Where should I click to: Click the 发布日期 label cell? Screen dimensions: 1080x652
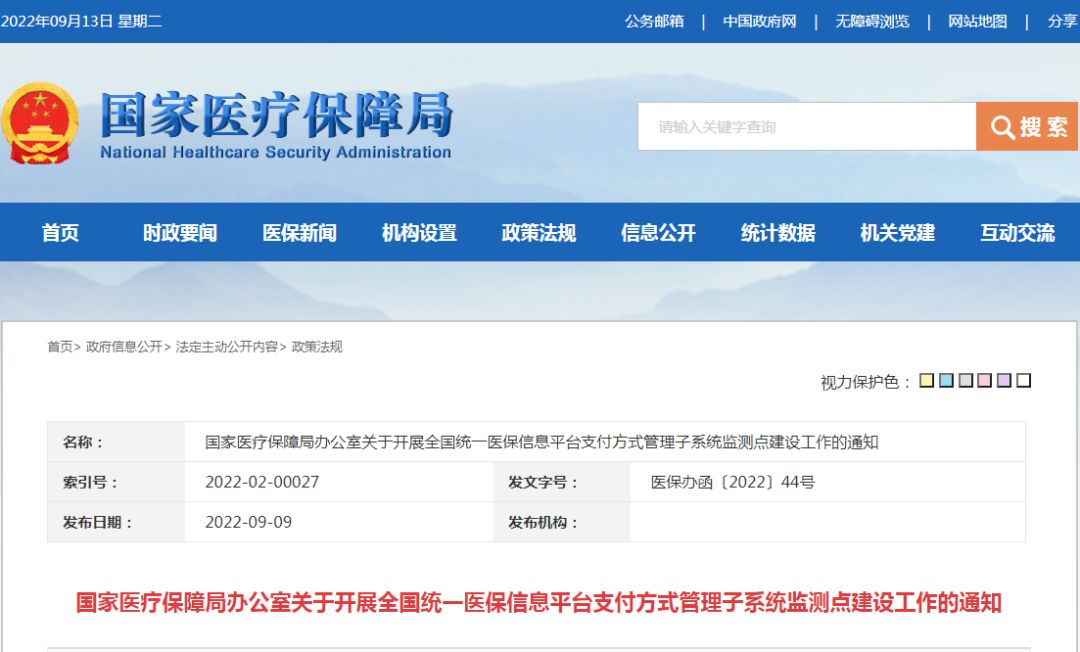tap(116, 522)
